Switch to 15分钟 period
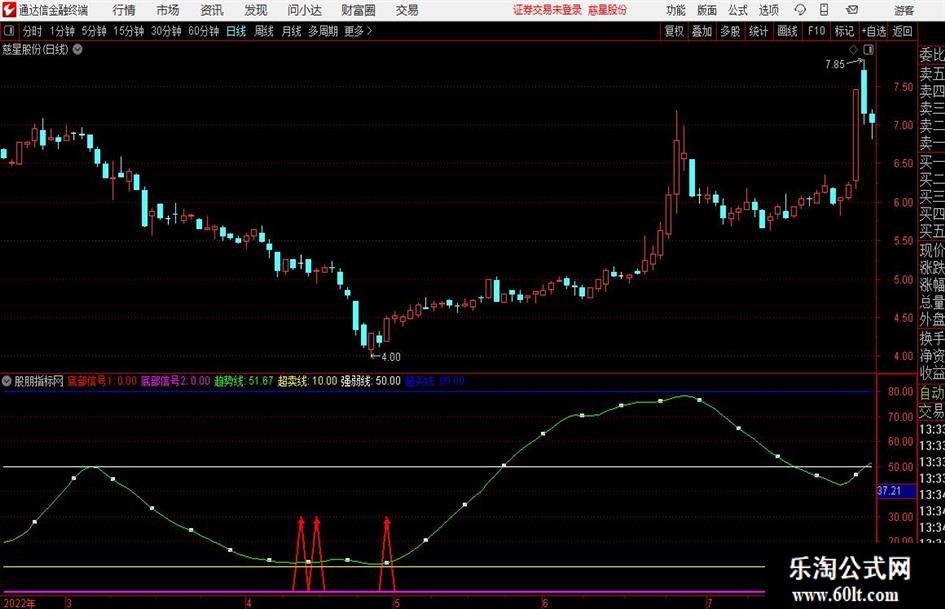Image resolution: width=945 pixels, height=609 pixels. coord(129,31)
